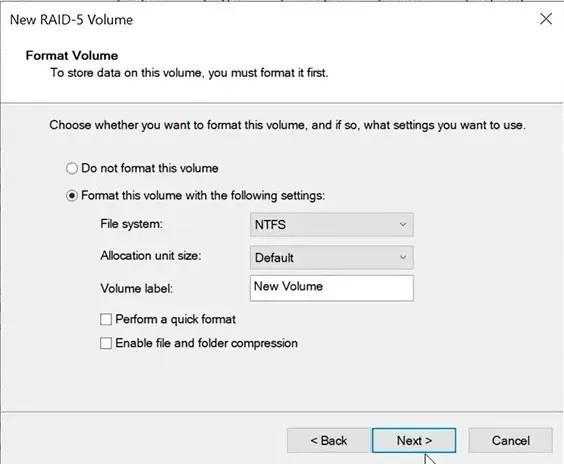This screenshot has width=564, height=464.
Task: Open the Allocation unit size Default combo box
Action: click(332, 258)
